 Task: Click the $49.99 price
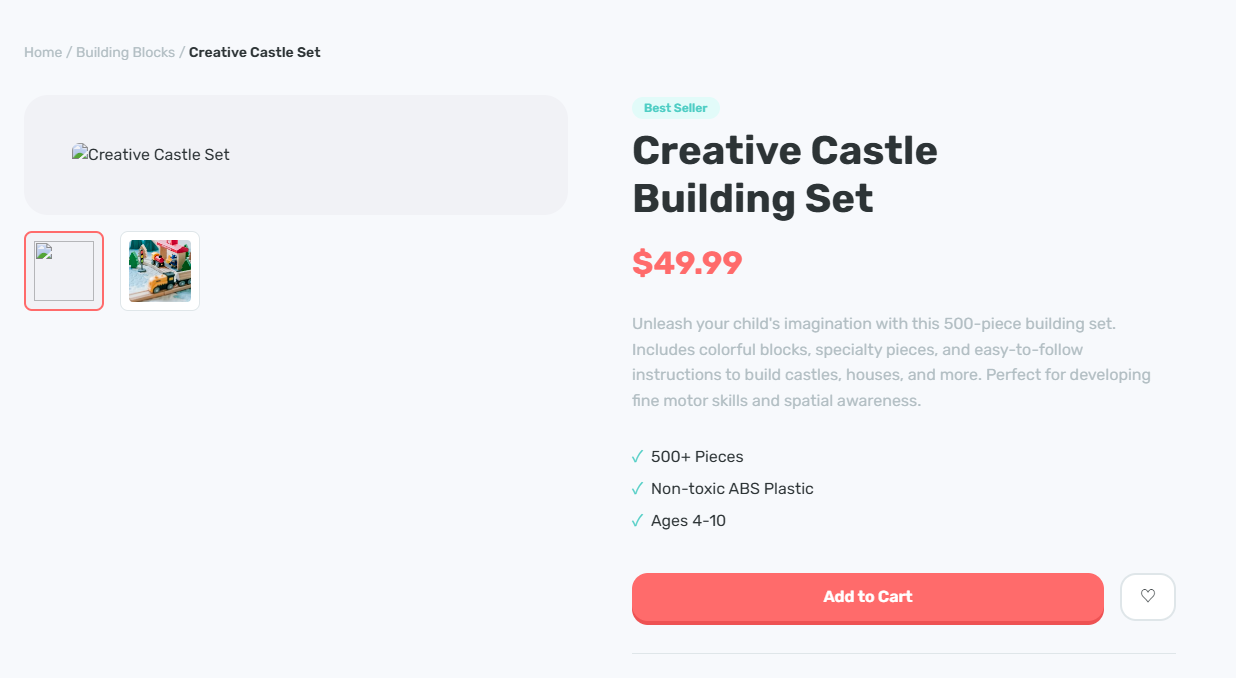point(687,263)
